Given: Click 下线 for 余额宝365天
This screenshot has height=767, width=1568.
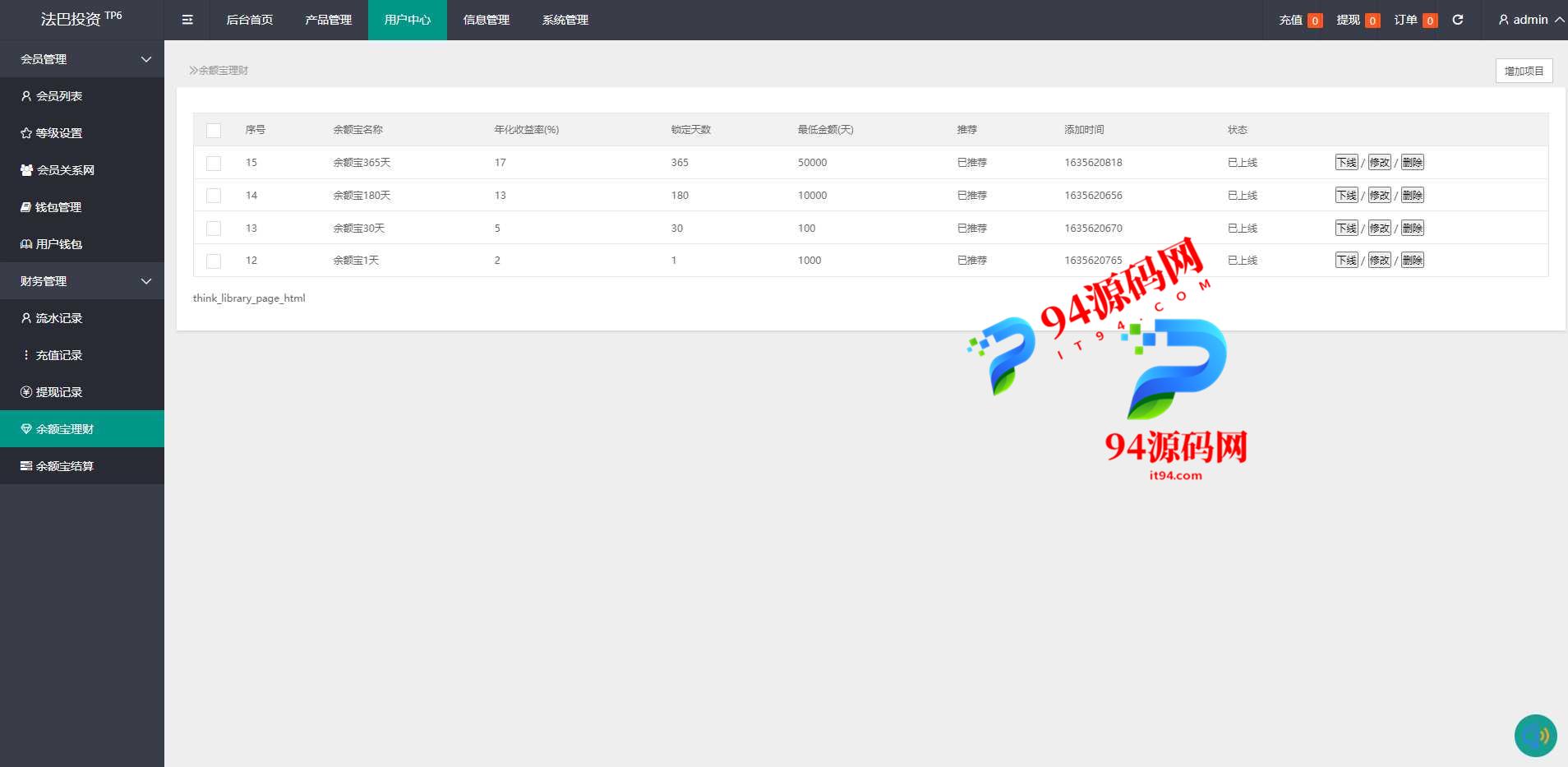Looking at the screenshot, I should (1346, 163).
